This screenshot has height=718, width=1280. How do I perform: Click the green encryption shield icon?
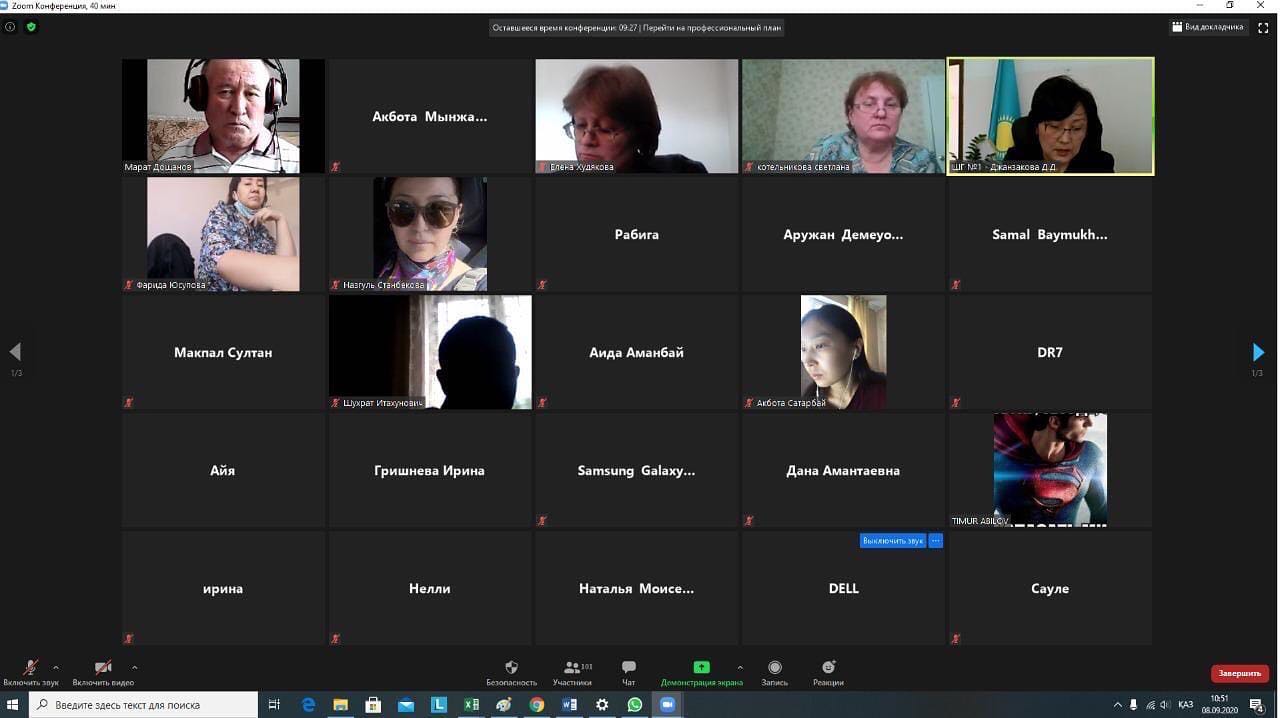31,27
